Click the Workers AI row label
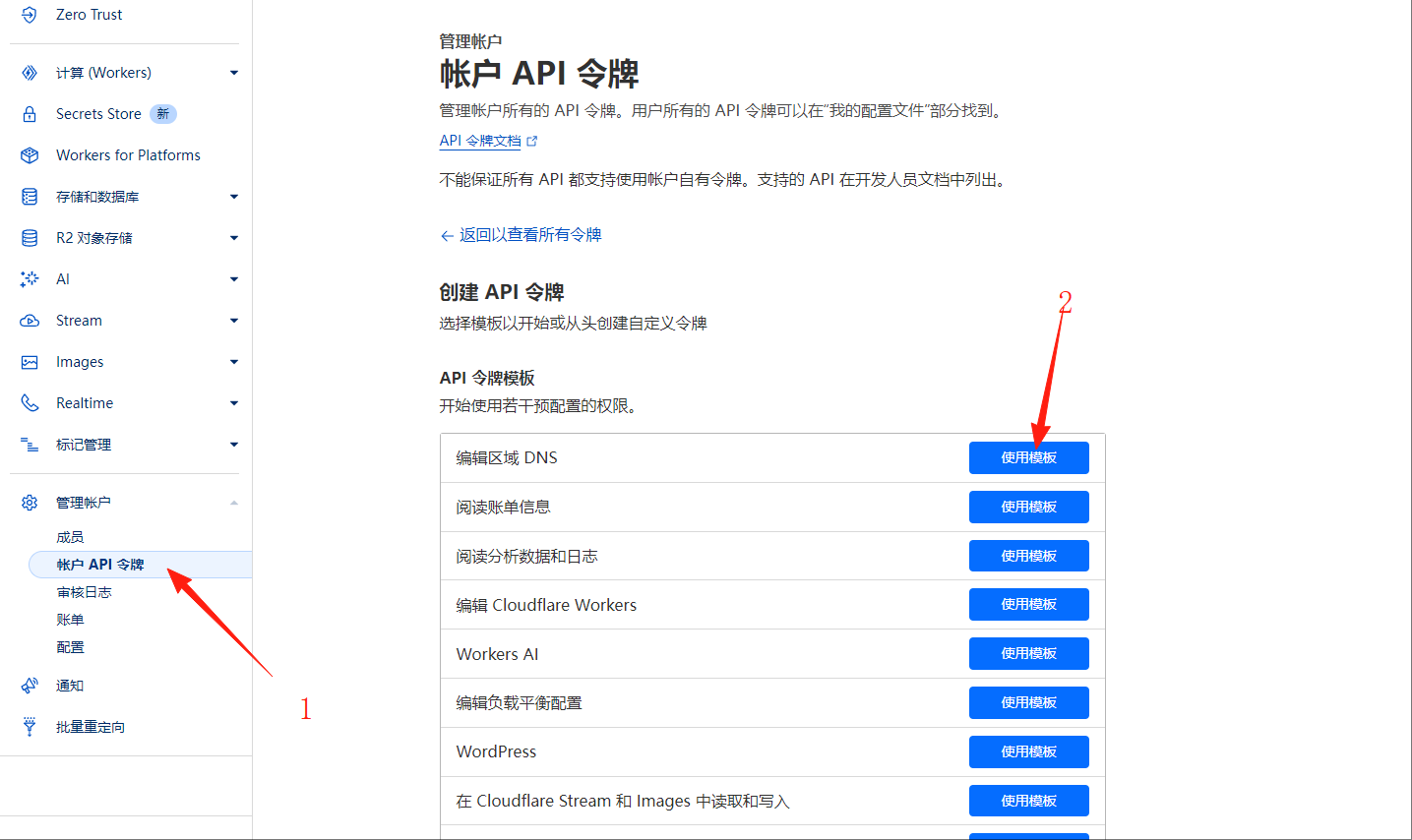This screenshot has width=1412, height=840. (497, 654)
